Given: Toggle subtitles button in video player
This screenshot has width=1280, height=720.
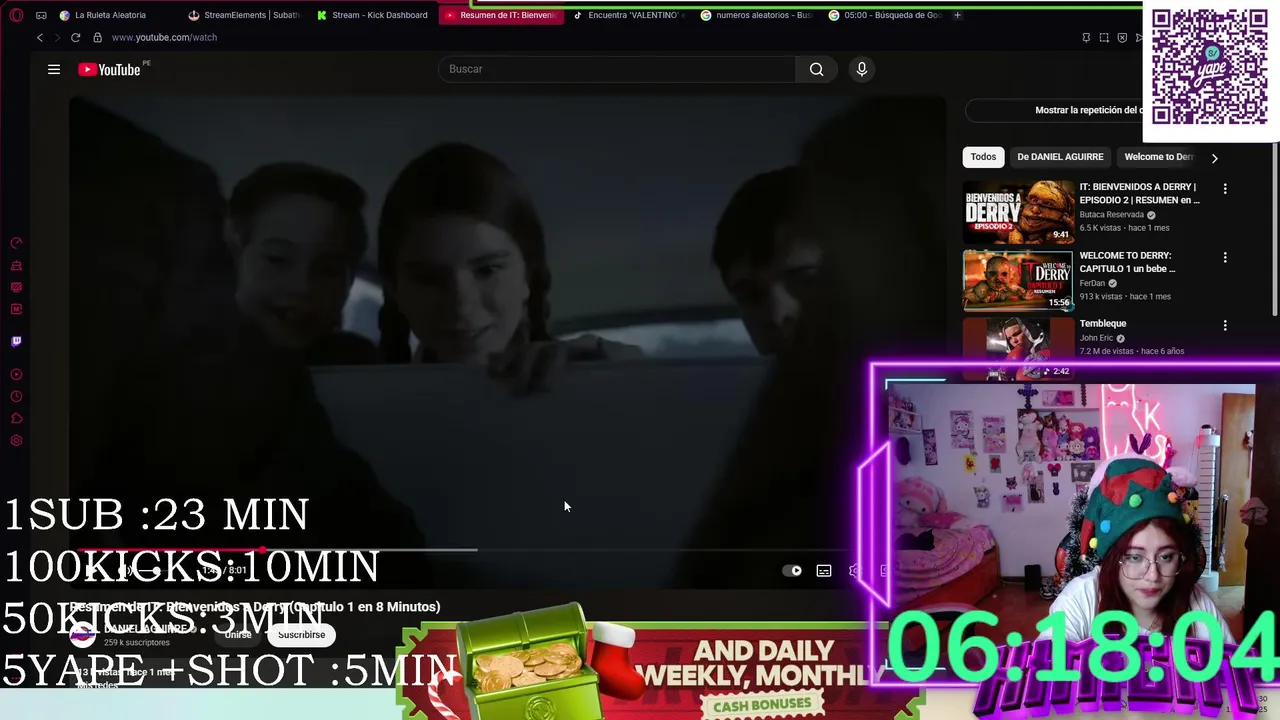Looking at the screenshot, I should (824, 571).
